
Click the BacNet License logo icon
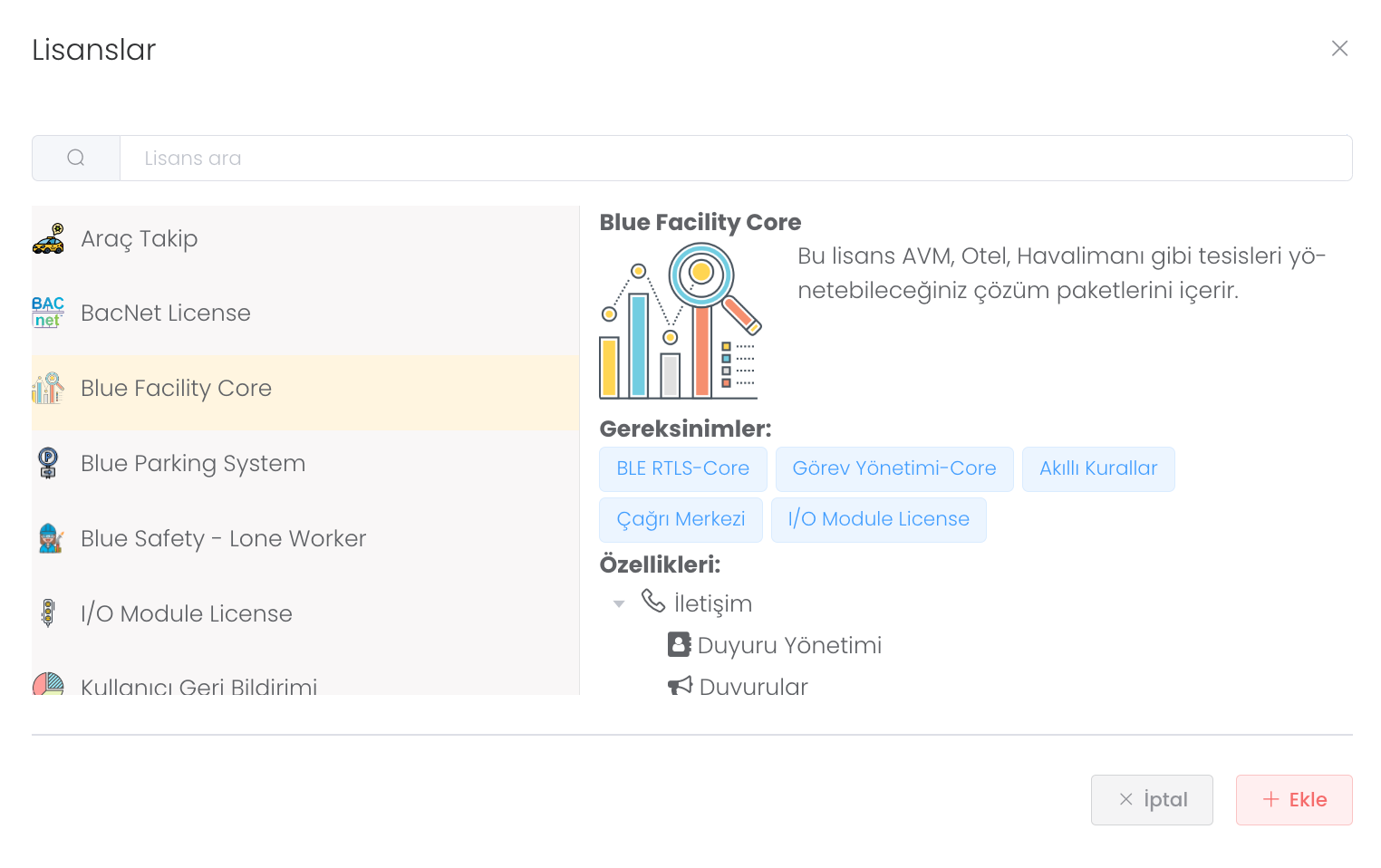(48, 313)
